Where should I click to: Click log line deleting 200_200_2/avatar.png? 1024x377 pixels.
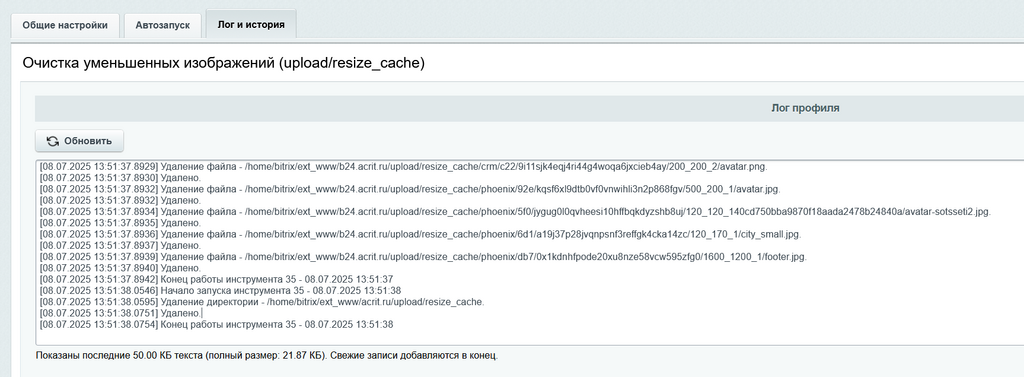tap(404, 167)
